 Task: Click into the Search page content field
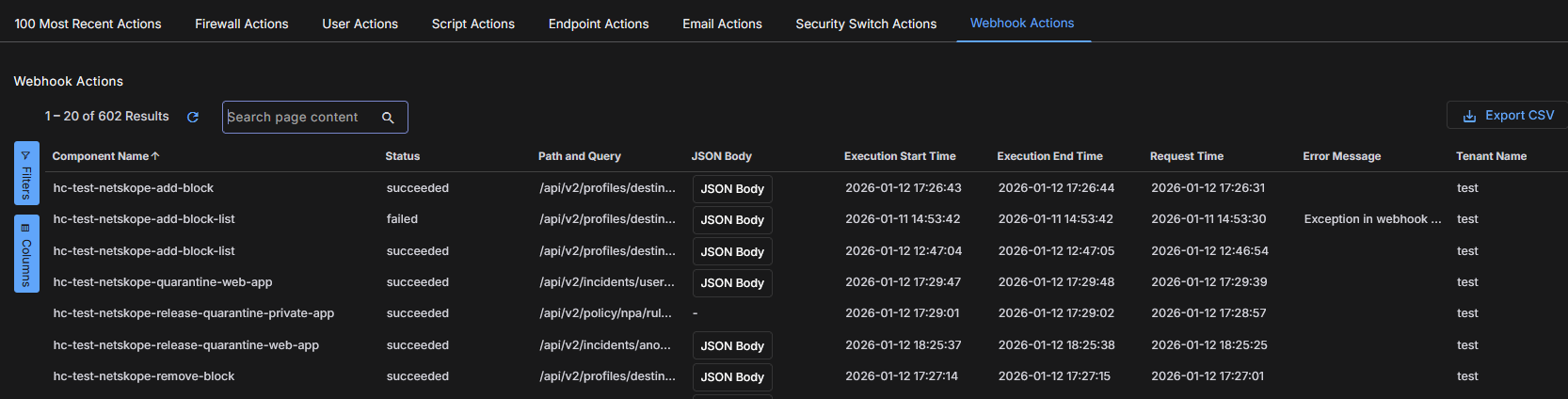click(x=299, y=118)
